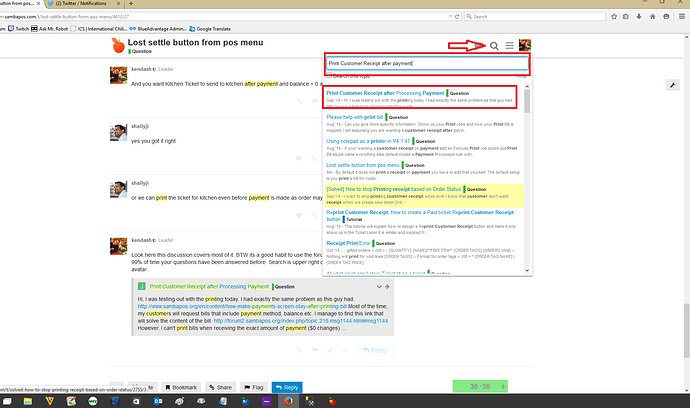Open the result Receipt Print Error

[x=348, y=243]
